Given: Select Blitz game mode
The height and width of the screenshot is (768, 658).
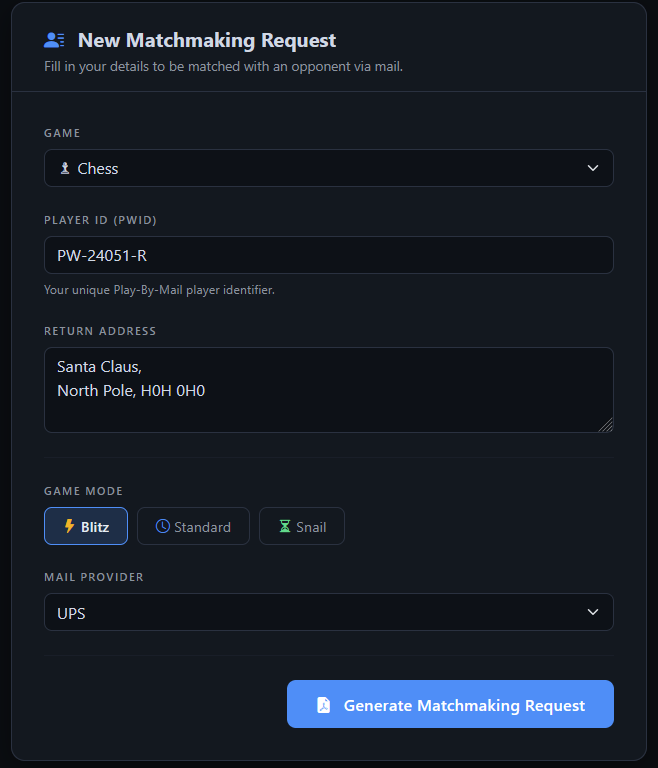Looking at the screenshot, I should (x=86, y=527).
